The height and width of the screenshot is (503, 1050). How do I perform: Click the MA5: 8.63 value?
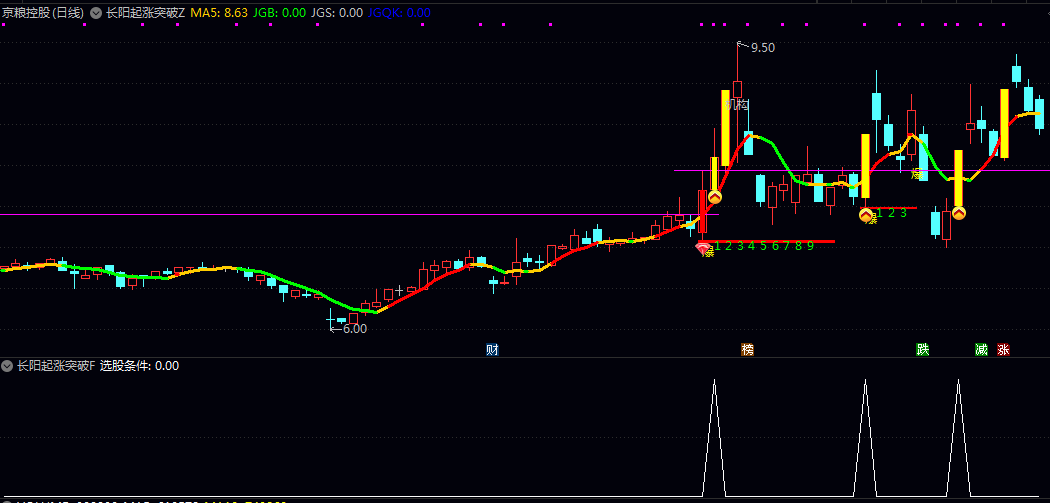click(219, 13)
